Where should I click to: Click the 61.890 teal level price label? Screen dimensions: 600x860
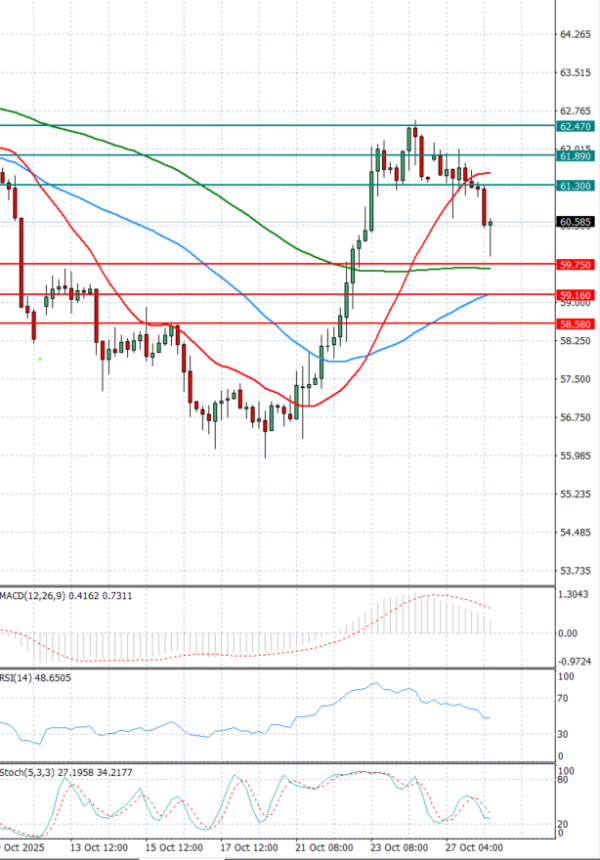(574, 157)
